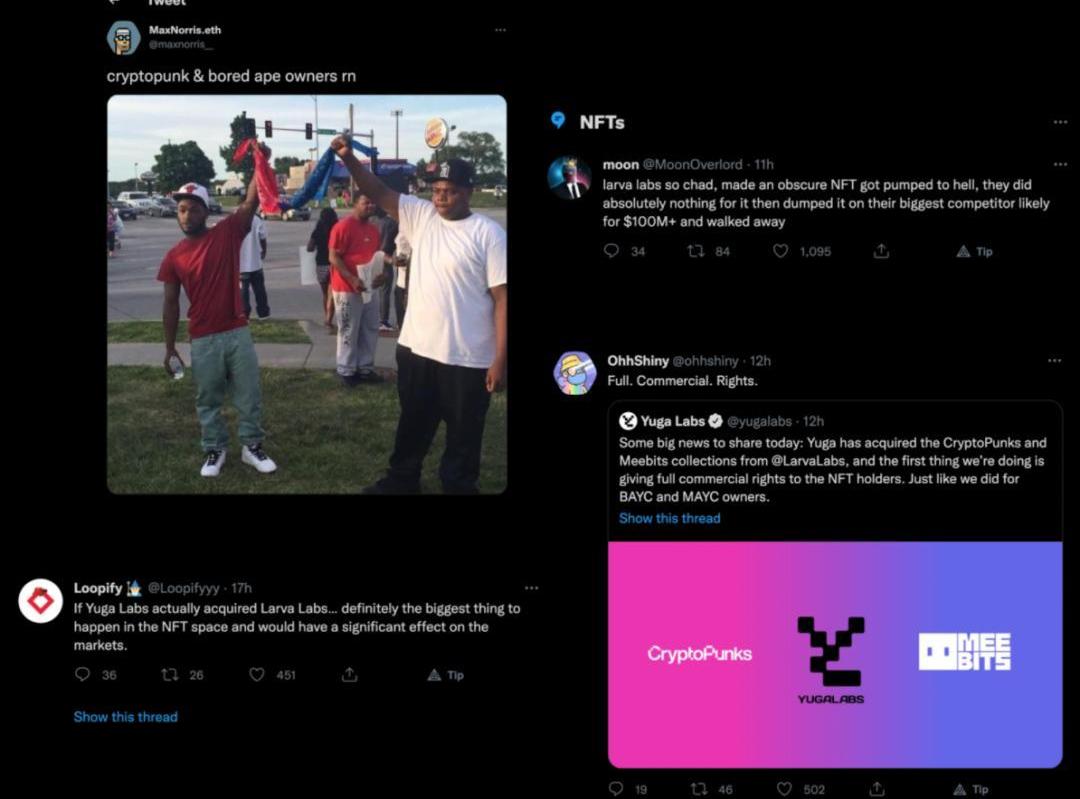Tip the Loopify tweet author

click(x=446, y=675)
